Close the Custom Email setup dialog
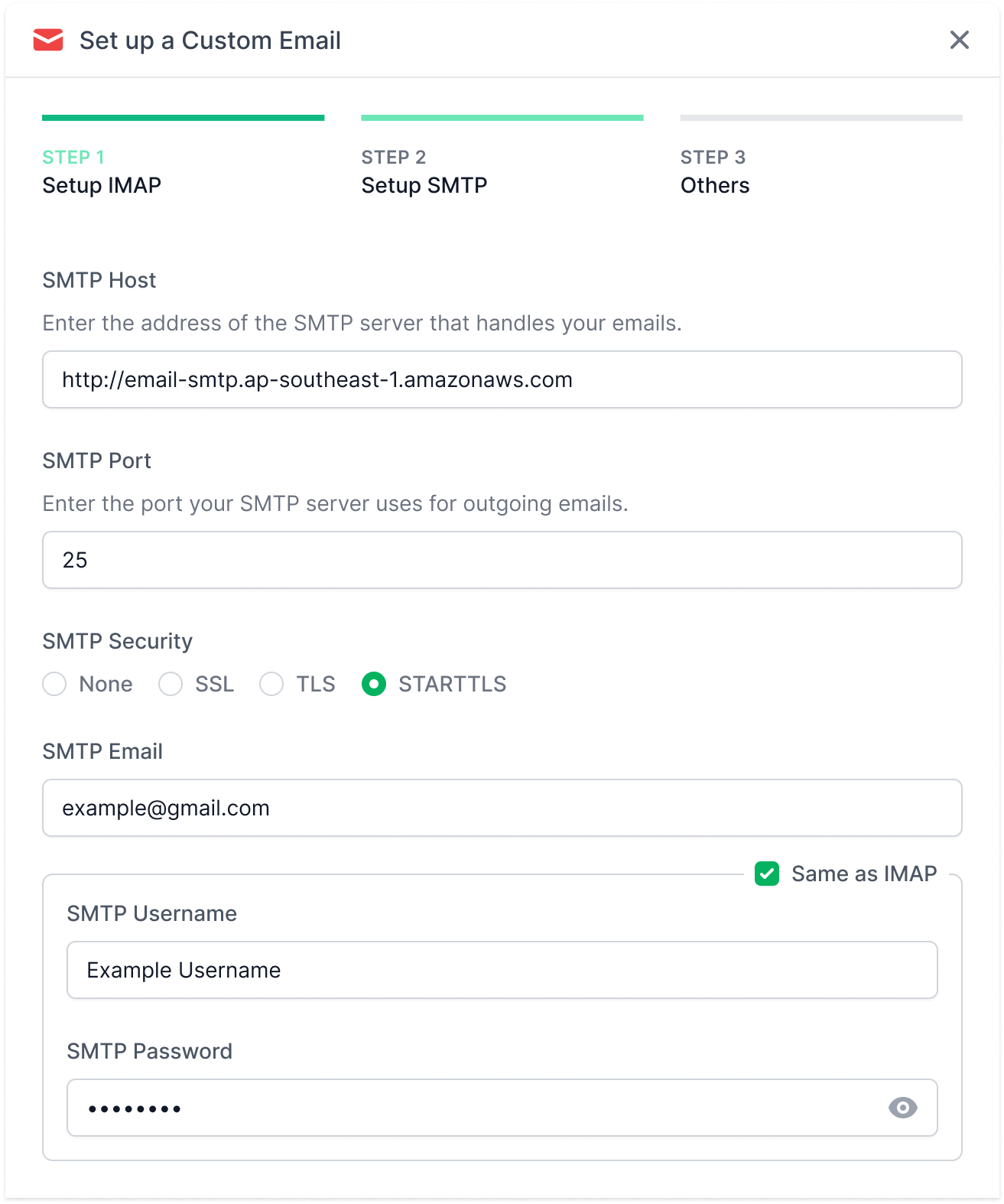The image size is (1004, 1204). pos(959,40)
